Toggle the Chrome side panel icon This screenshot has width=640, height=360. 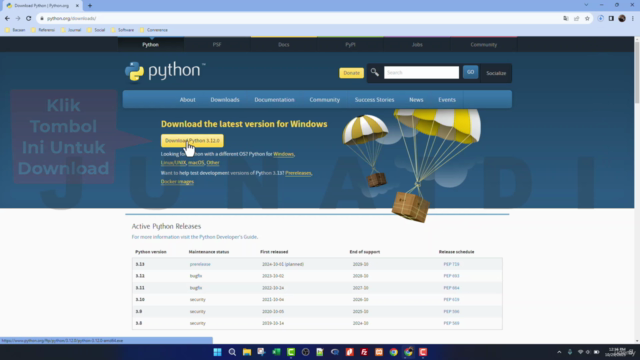[x=611, y=18]
